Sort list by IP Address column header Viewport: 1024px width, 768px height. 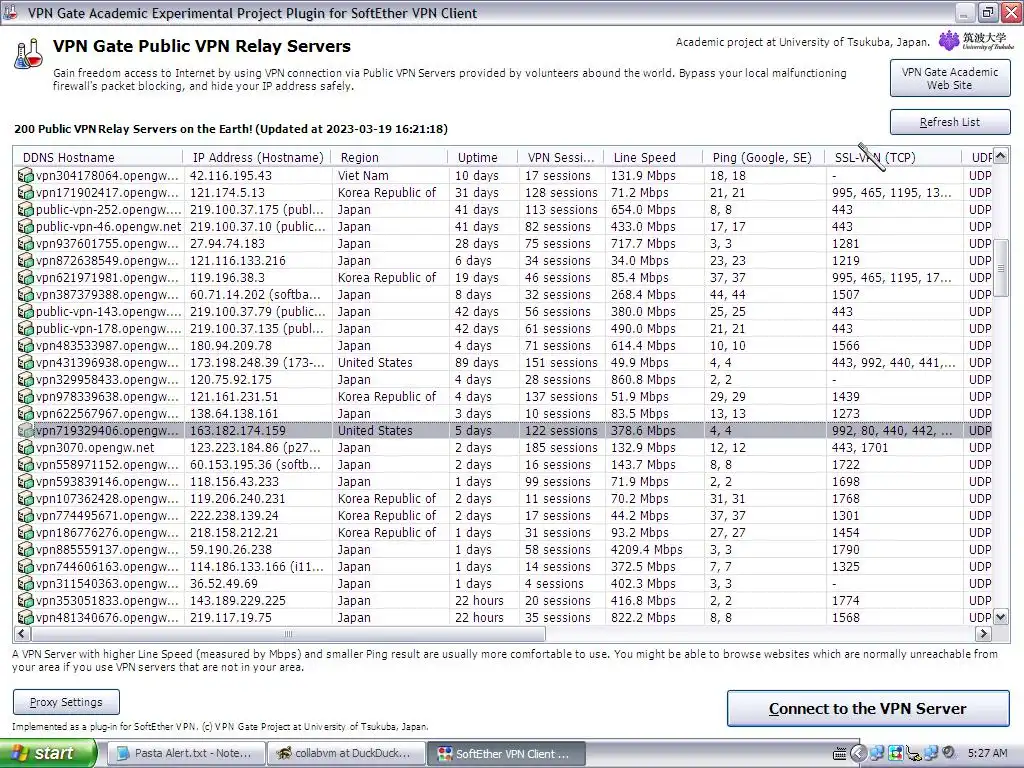point(257,157)
